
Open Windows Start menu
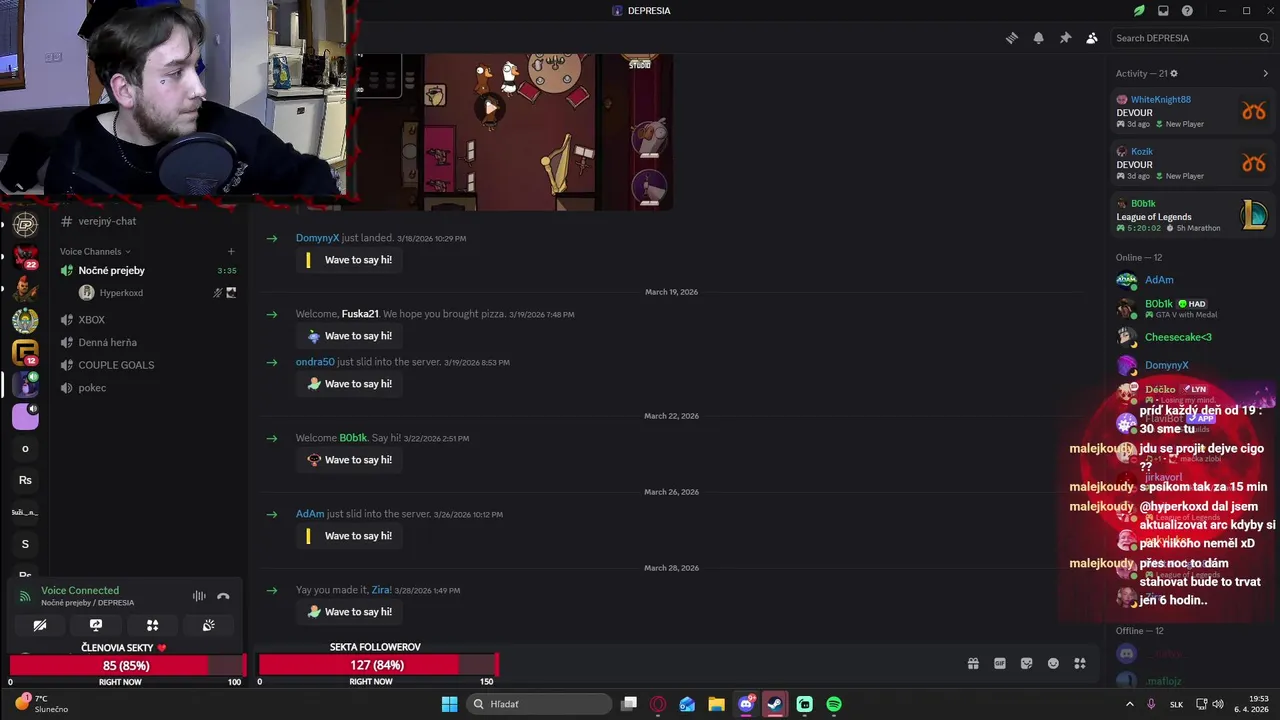click(x=449, y=704)
